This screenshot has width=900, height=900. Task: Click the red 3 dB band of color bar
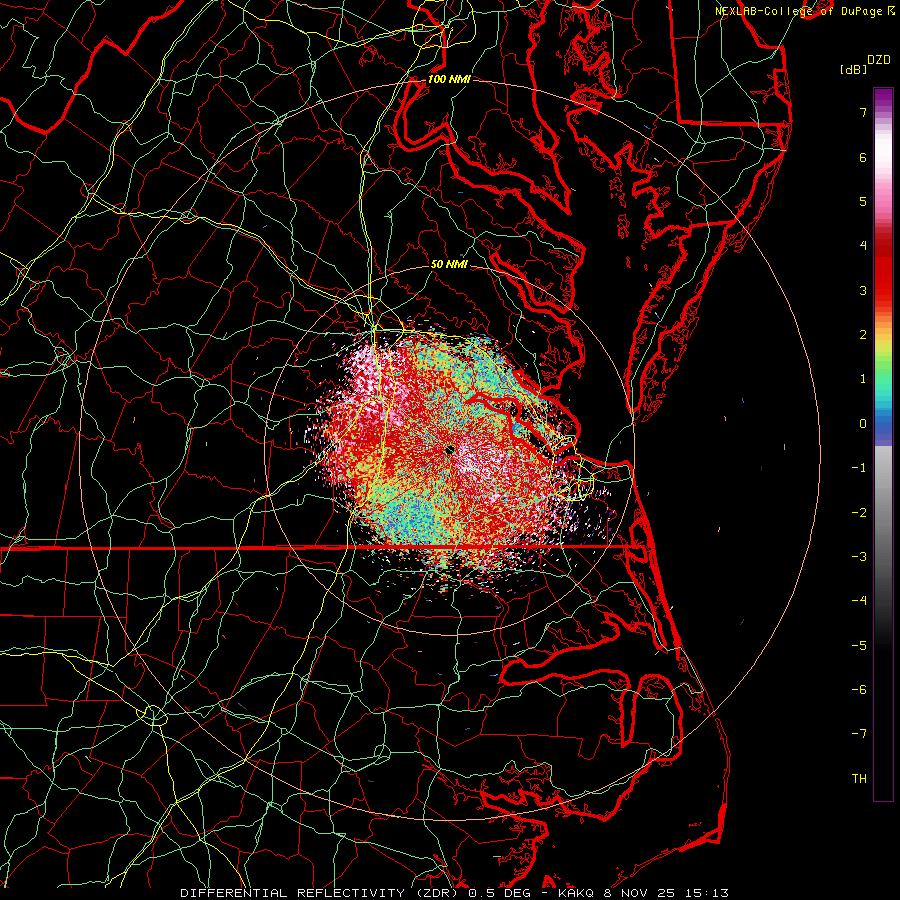(883, 281)
